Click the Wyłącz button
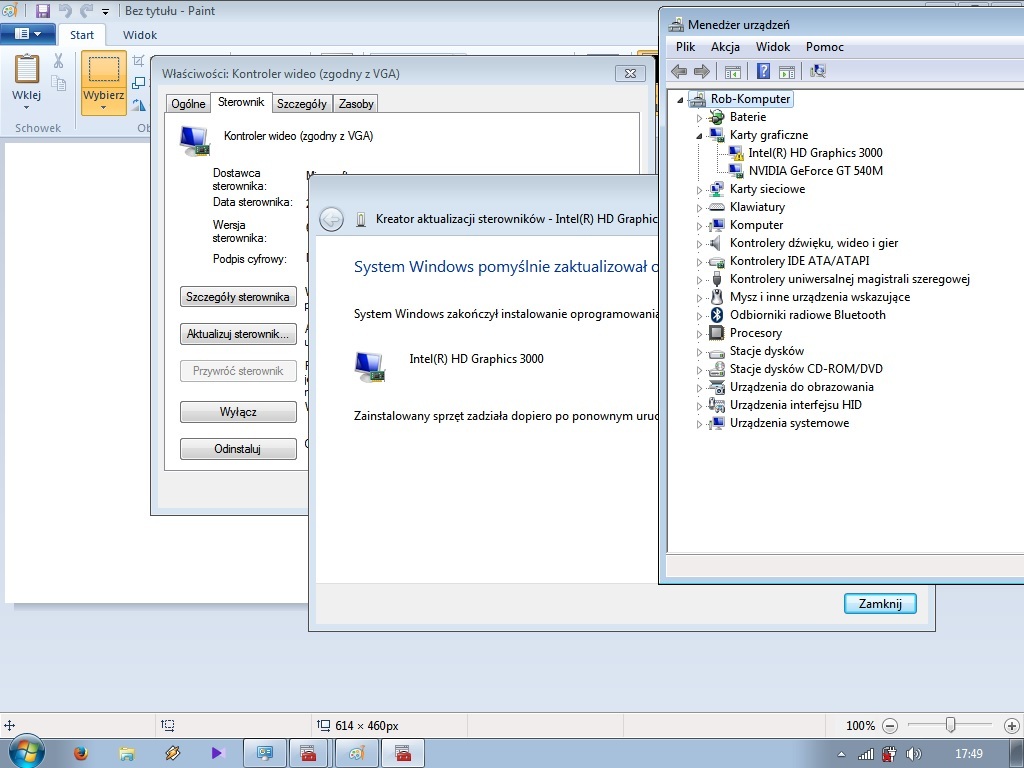The width and height of the screenshot is (1024, 768). pos(238,412)
